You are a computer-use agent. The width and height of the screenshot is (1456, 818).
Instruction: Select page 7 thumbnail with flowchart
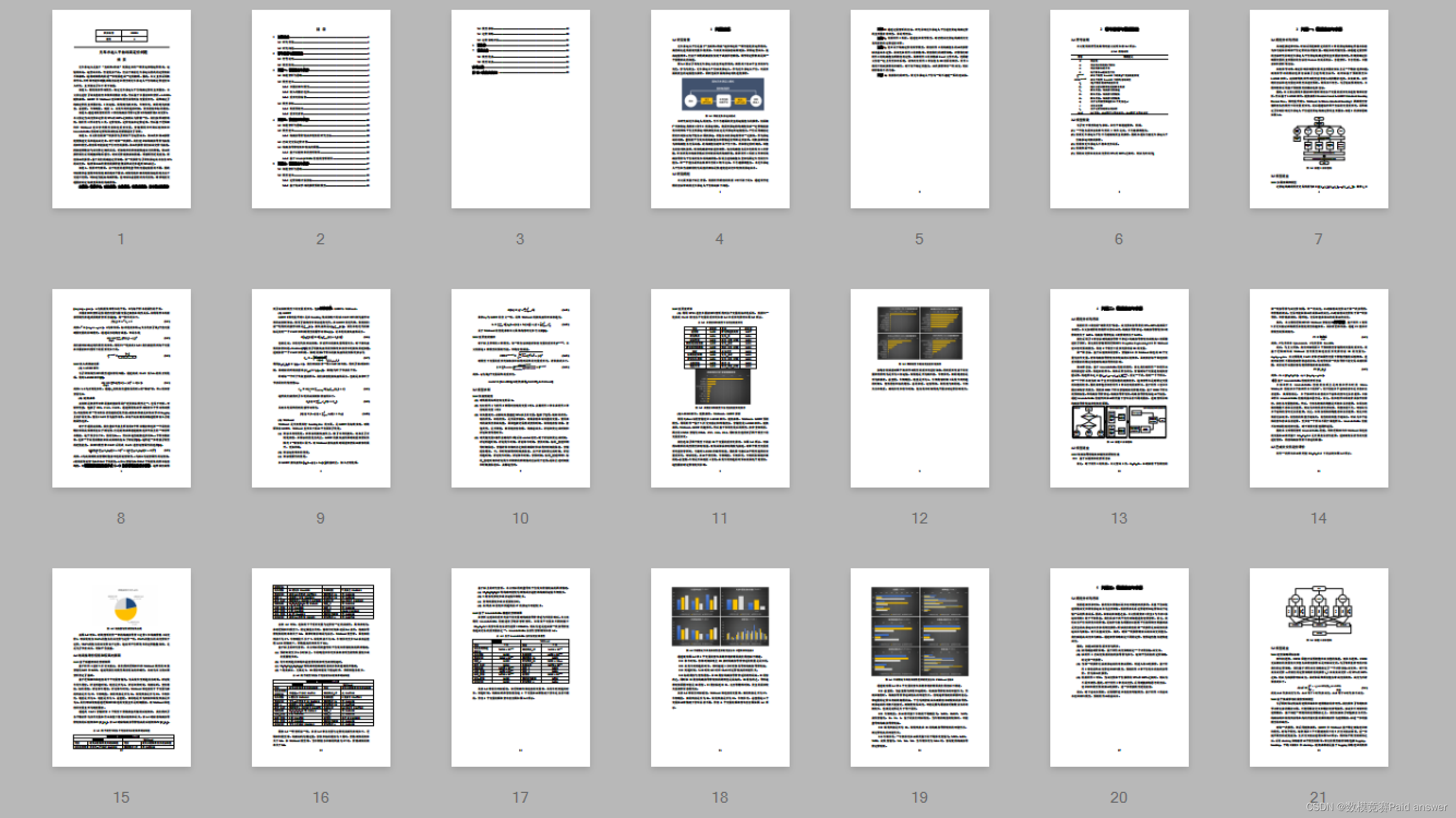pyautogui.click(x=1319, y=109)
